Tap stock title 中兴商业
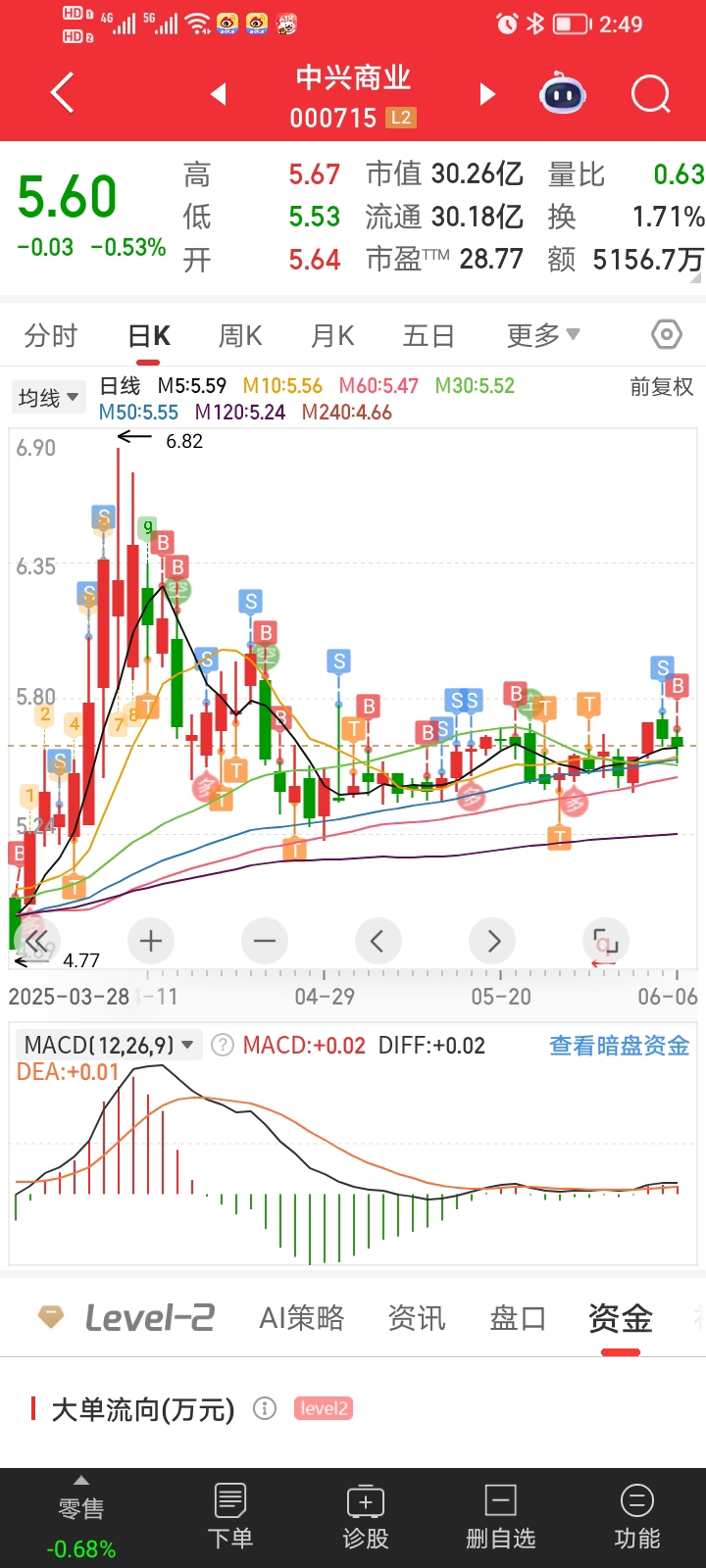Screen dimensions: 706x1568 353,77
